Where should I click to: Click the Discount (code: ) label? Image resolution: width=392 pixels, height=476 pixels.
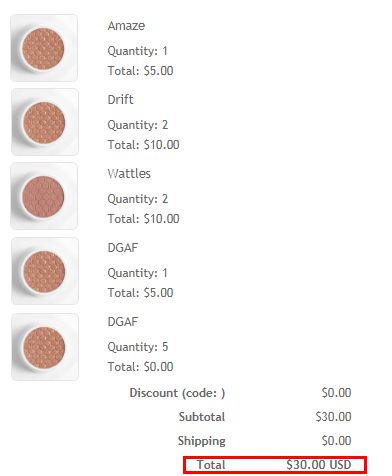pyautogui.click(x=177, y=393)
